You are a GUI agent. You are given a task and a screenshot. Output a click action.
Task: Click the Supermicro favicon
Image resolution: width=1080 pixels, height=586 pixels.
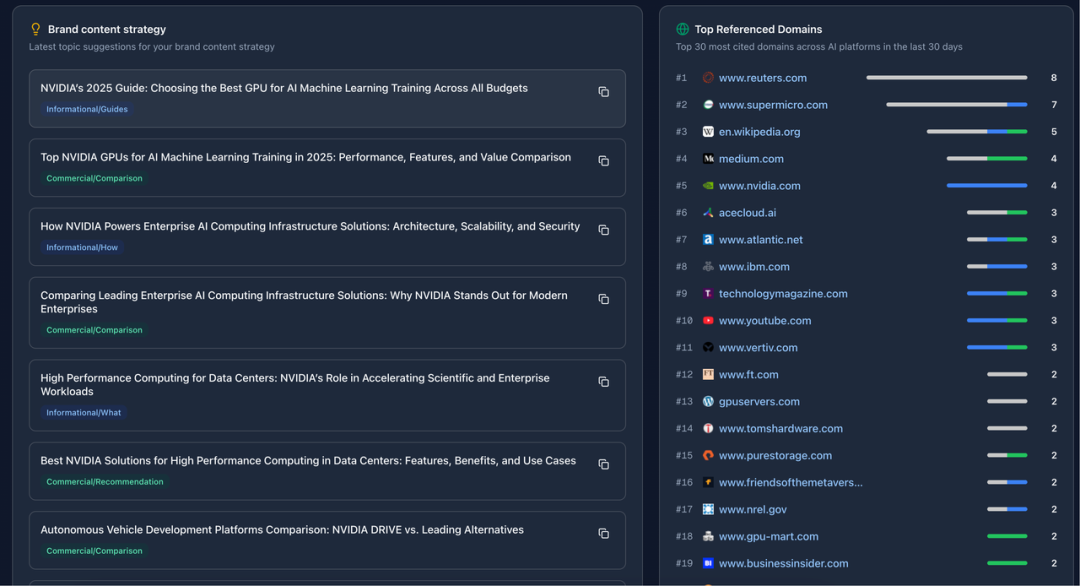coord(708,105)
